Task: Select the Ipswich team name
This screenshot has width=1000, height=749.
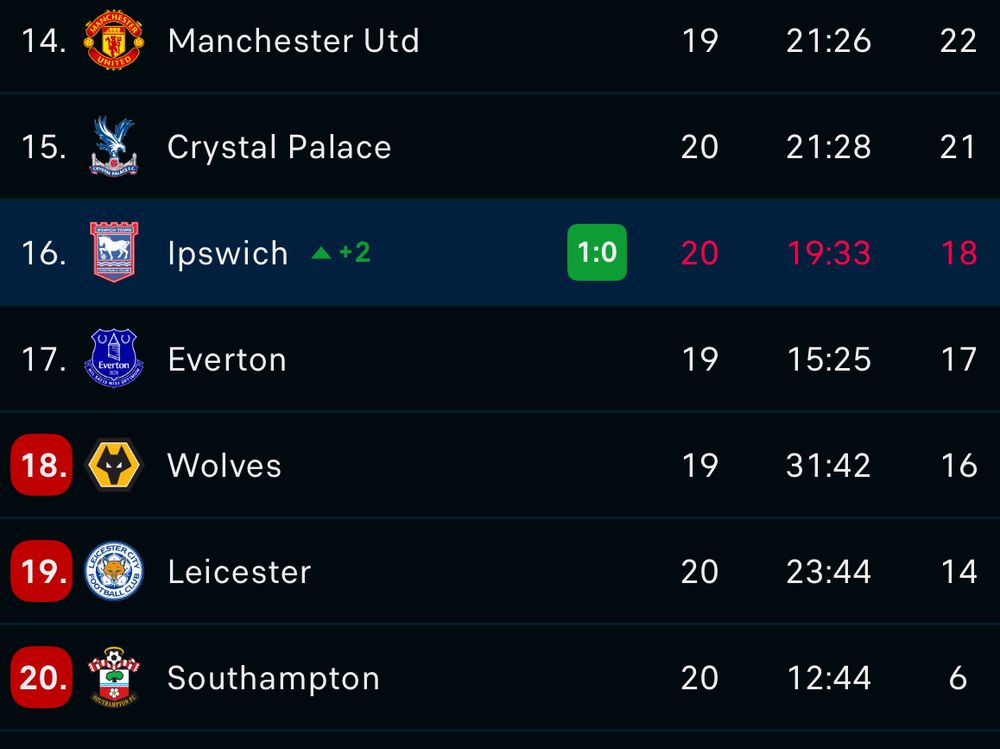Action: coord(227,253)
